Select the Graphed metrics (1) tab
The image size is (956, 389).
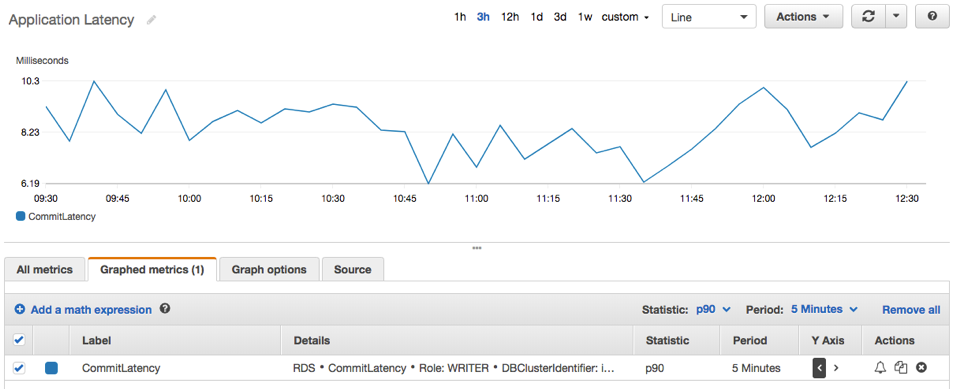(x=152, y=269)
